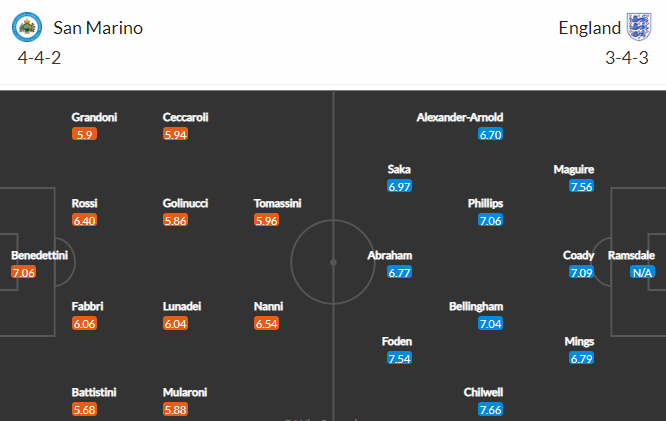Choose Saka in England's formation
Screen dimensions: 666x421
pos(399,169)
